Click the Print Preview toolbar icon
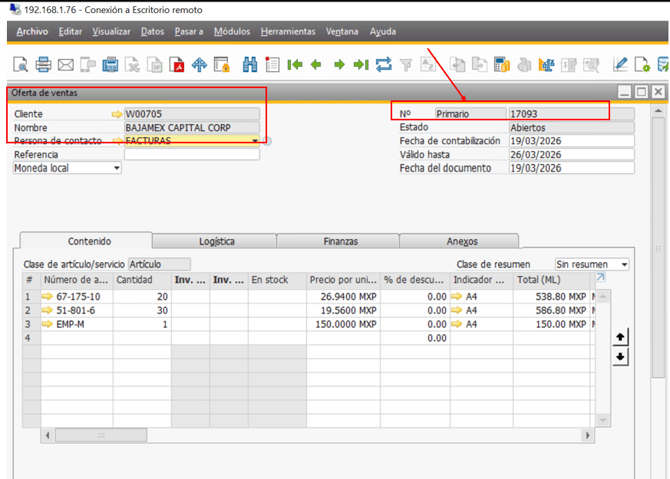 point(21,65)
